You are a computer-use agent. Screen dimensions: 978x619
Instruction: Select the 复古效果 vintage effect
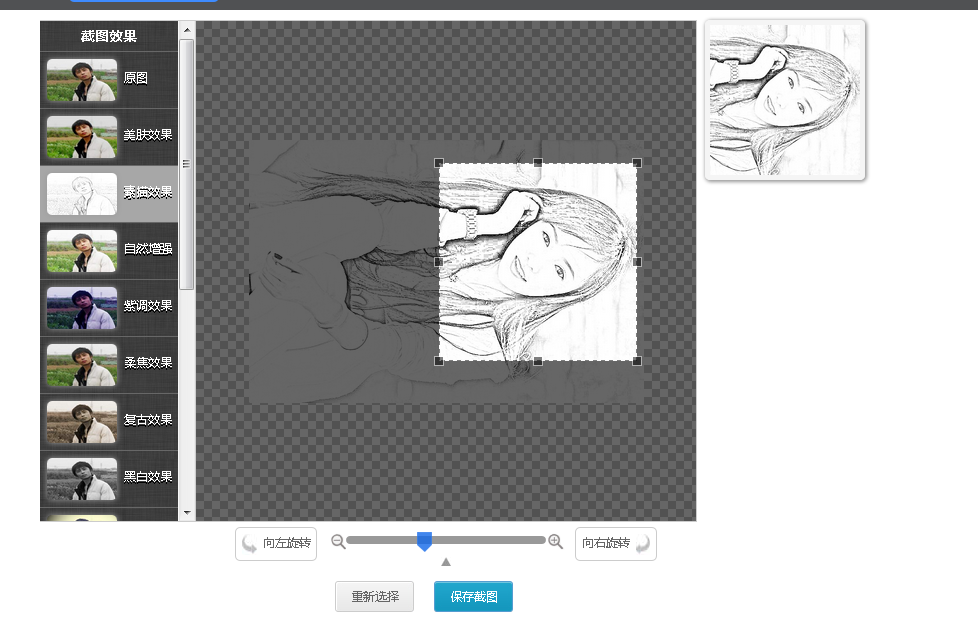coord(109,421)
